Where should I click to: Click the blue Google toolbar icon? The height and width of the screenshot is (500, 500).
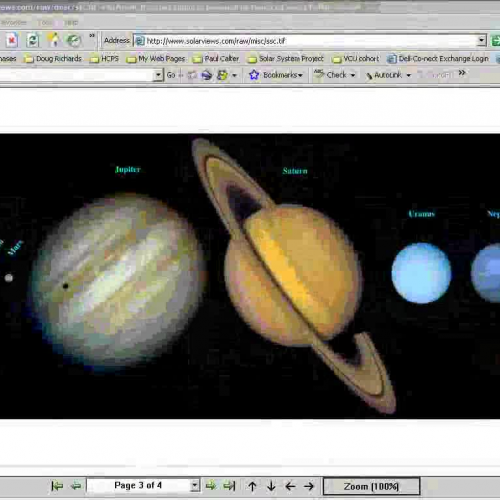[x=207, y=75]
